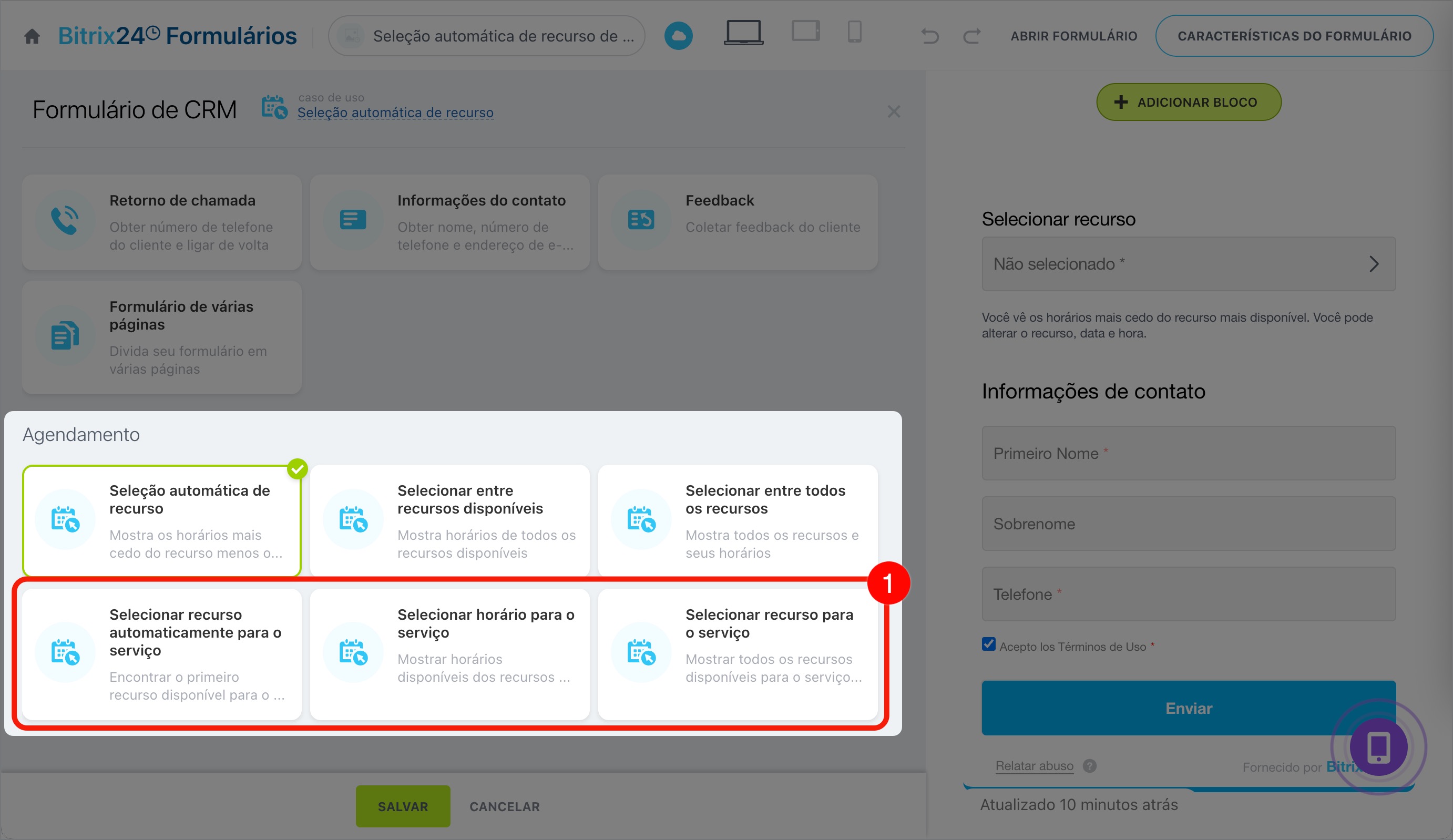Screen dimensions: 1453x840
Task: Open the form name field in header
Action: tap(487, 36)
